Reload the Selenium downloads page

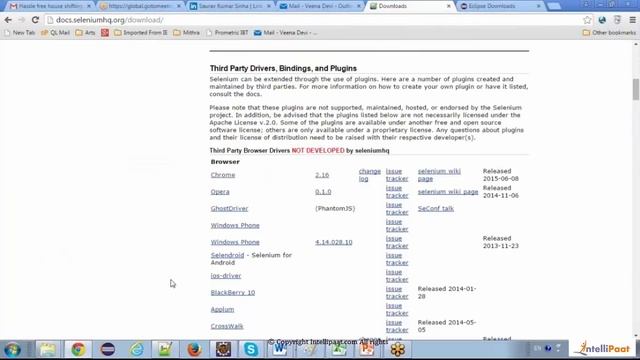[x=35, y=20]
